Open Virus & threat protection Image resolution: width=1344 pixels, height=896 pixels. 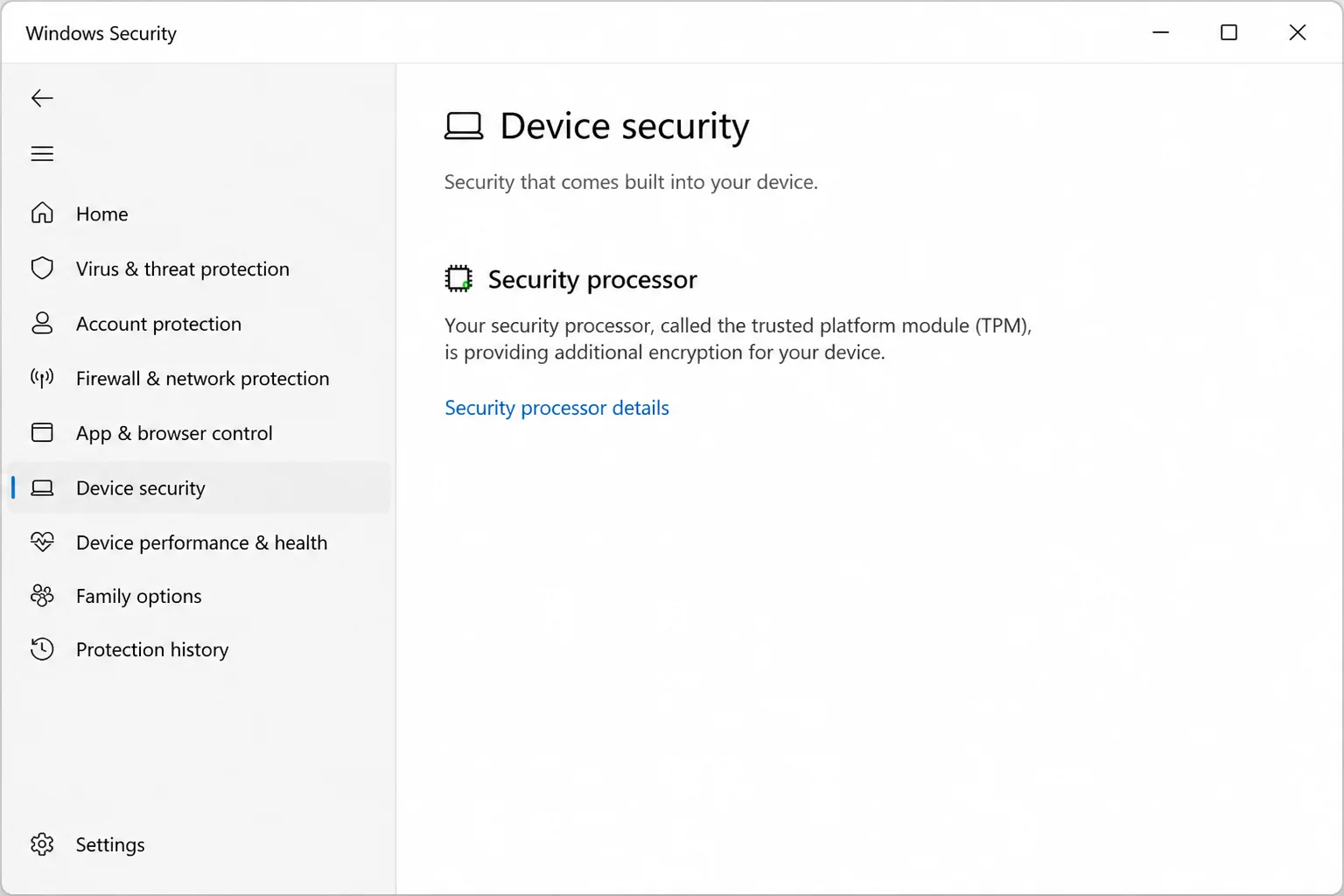pyautogui.click(x=182, y=269)
